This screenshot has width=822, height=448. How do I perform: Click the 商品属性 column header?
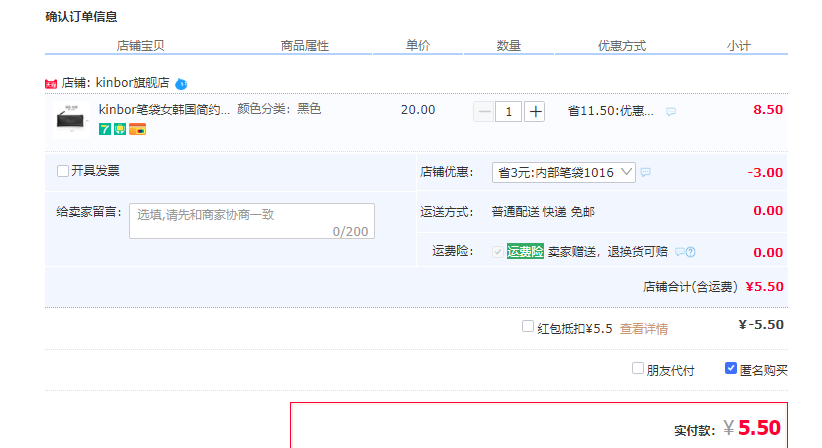click(x=305, y=46)
